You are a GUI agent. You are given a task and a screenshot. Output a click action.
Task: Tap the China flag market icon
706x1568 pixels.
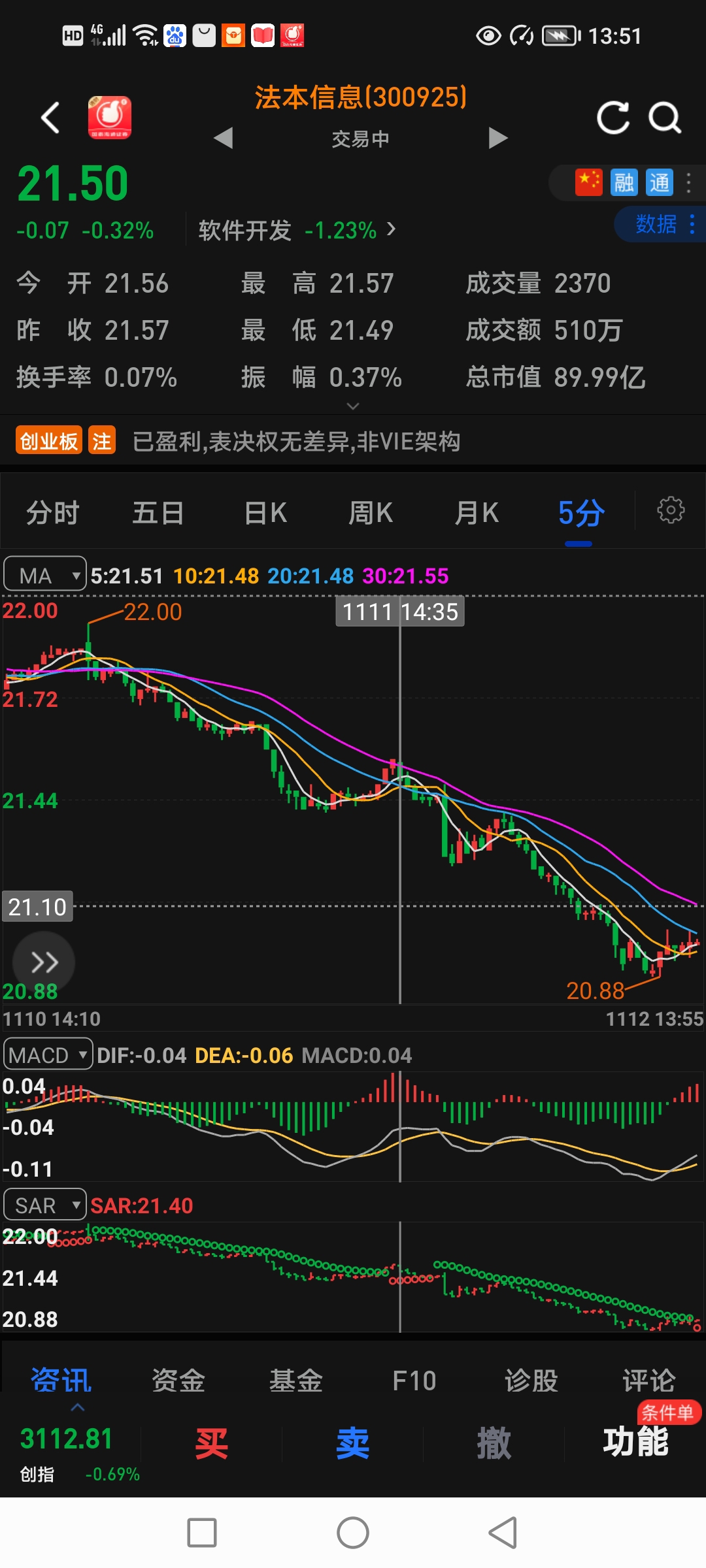(x=588, y=182)
